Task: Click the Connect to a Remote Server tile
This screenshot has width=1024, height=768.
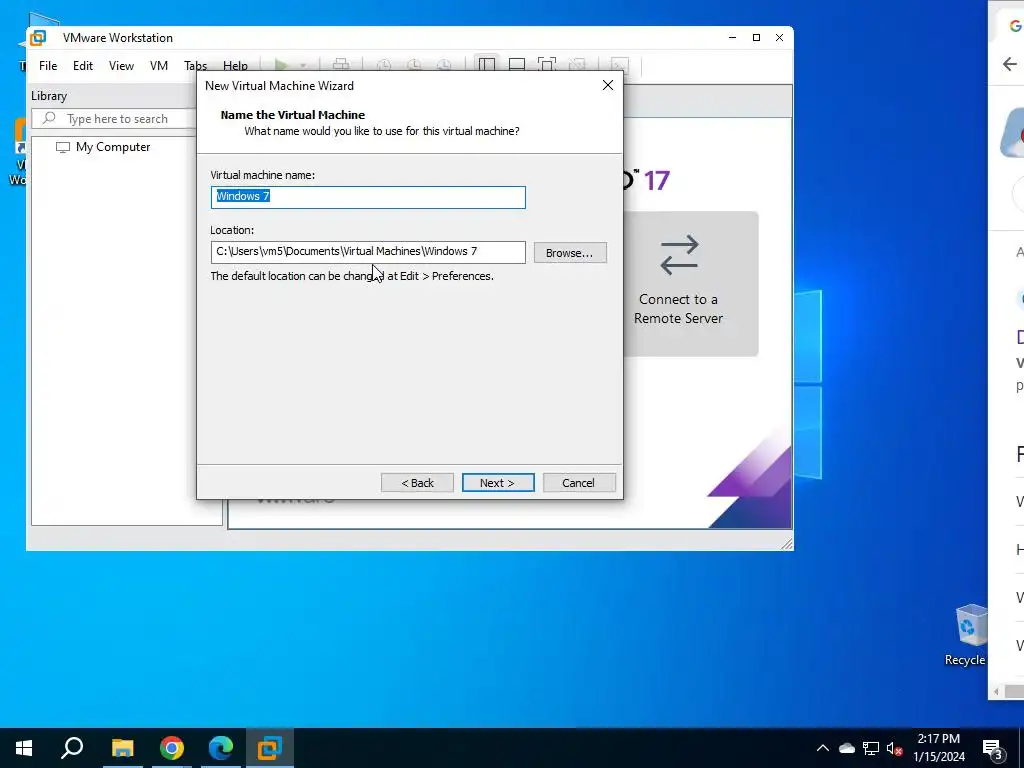Action: 691,284
